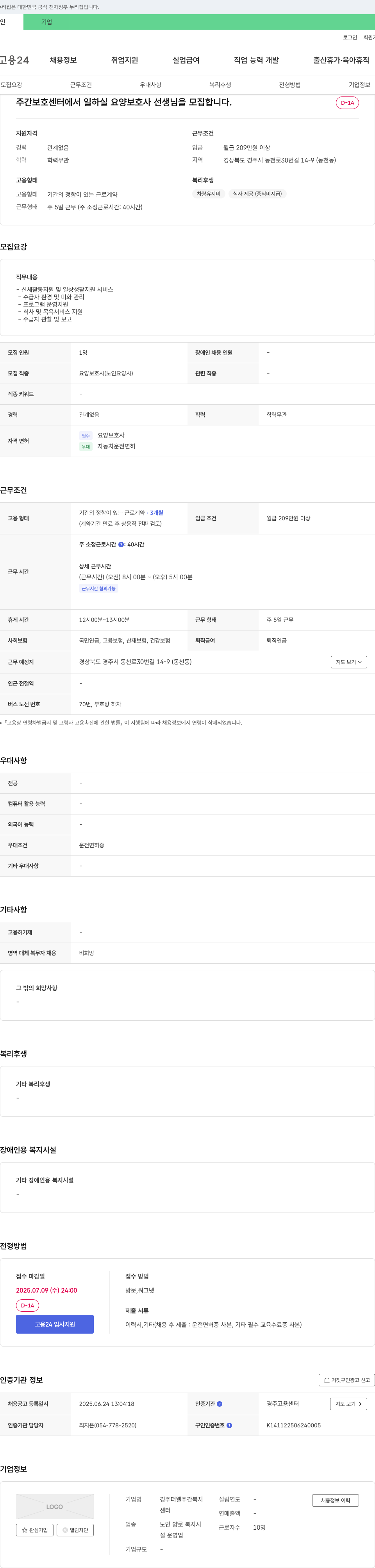Screen dimensions: 375x1568
Task: Click the 구인인증번호 info question icon
Action: [x=229, y=1425]
